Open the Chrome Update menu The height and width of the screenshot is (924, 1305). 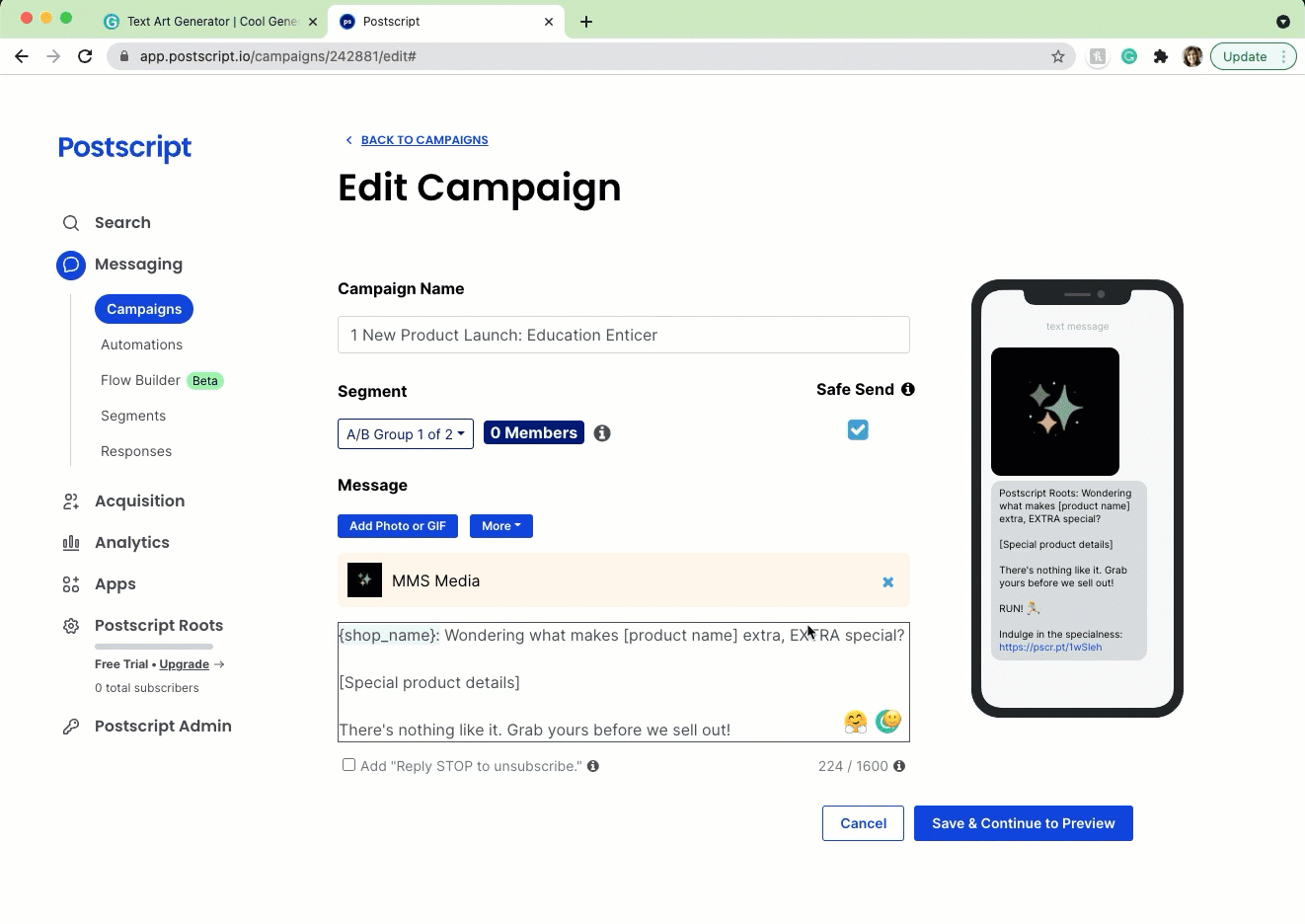click(x=1254, y=56)
